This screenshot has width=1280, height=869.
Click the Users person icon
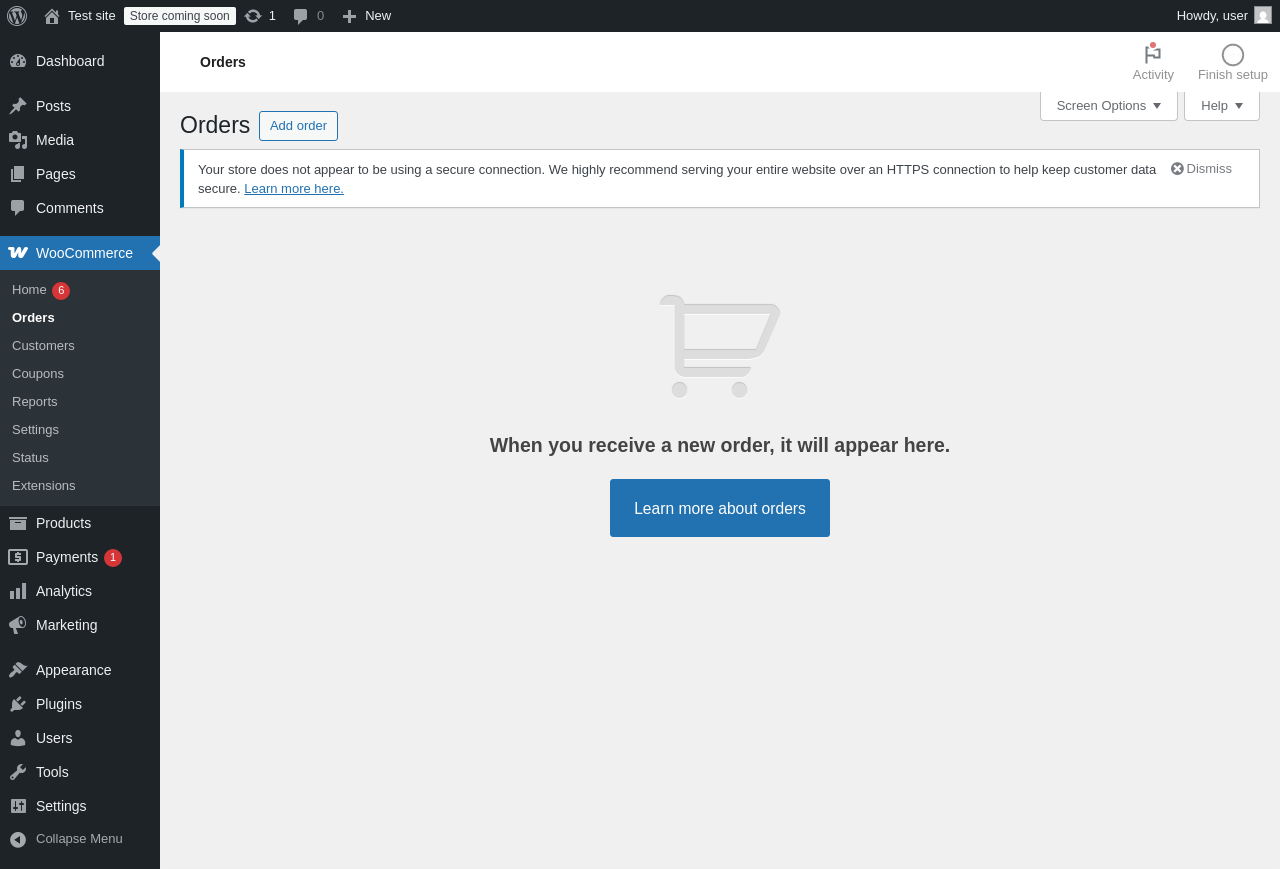(18, 738)
